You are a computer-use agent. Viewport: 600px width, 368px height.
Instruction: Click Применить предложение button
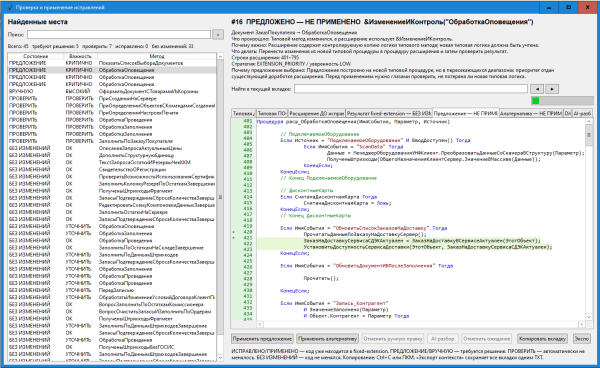point(262,339)
